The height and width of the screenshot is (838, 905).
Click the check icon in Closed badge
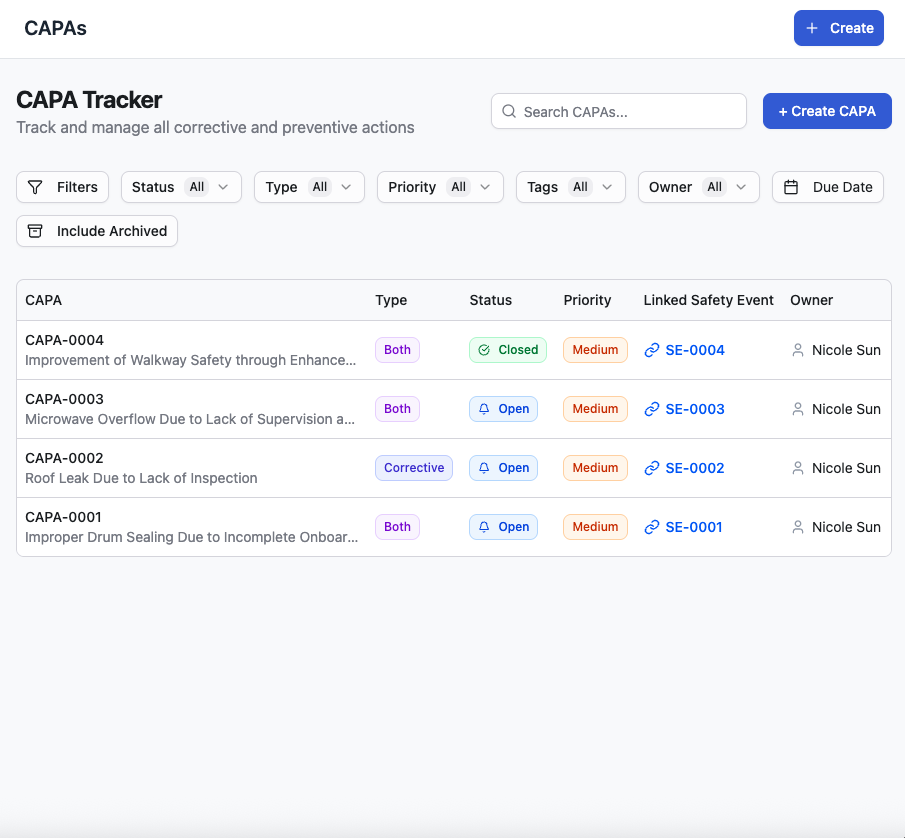[x=484, y=350]
